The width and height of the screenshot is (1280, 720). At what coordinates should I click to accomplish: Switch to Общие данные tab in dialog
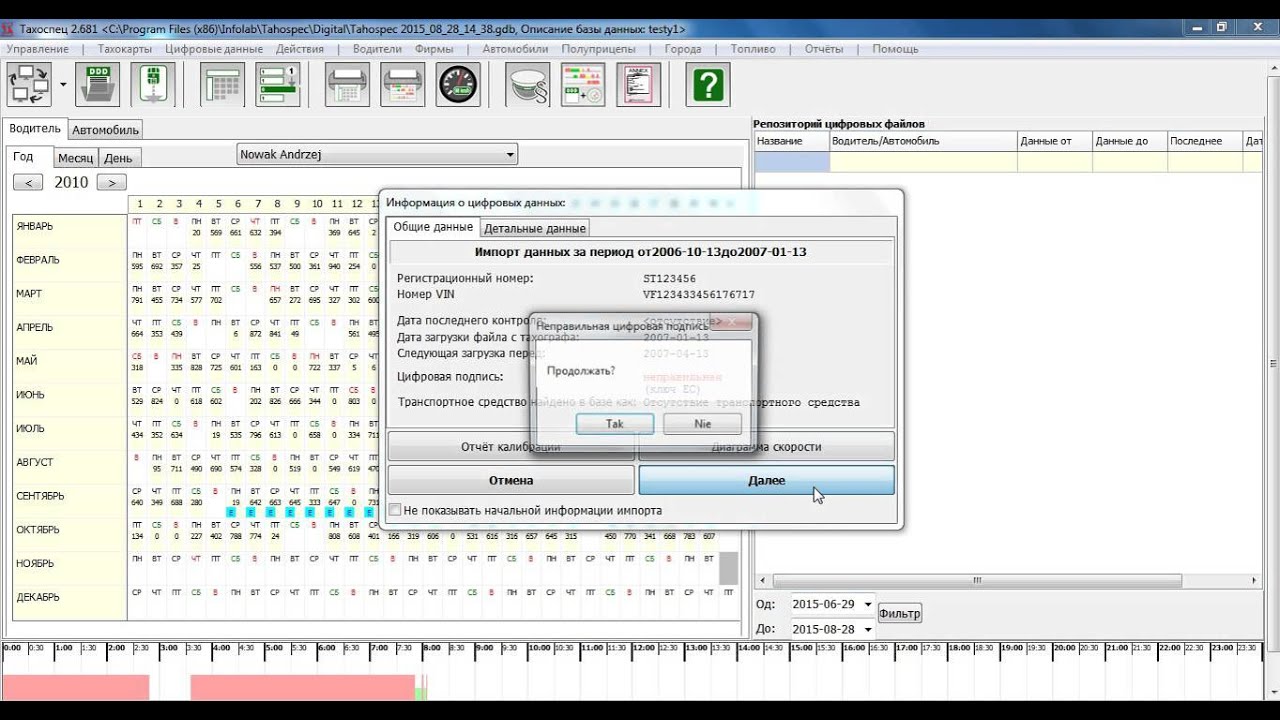(x=433, y=227)
